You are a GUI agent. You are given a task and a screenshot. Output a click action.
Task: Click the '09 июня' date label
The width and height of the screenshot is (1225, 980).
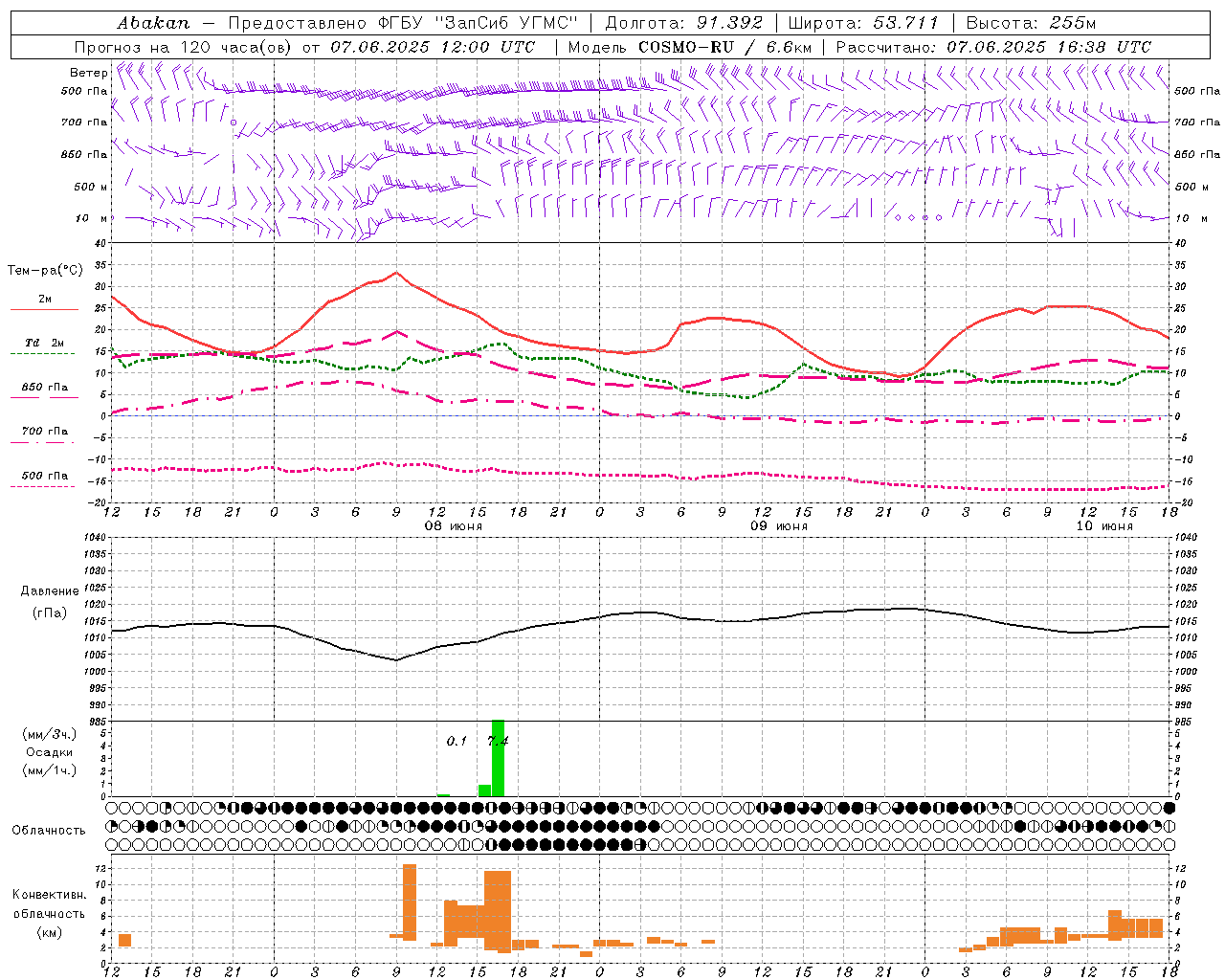[778, 526]
